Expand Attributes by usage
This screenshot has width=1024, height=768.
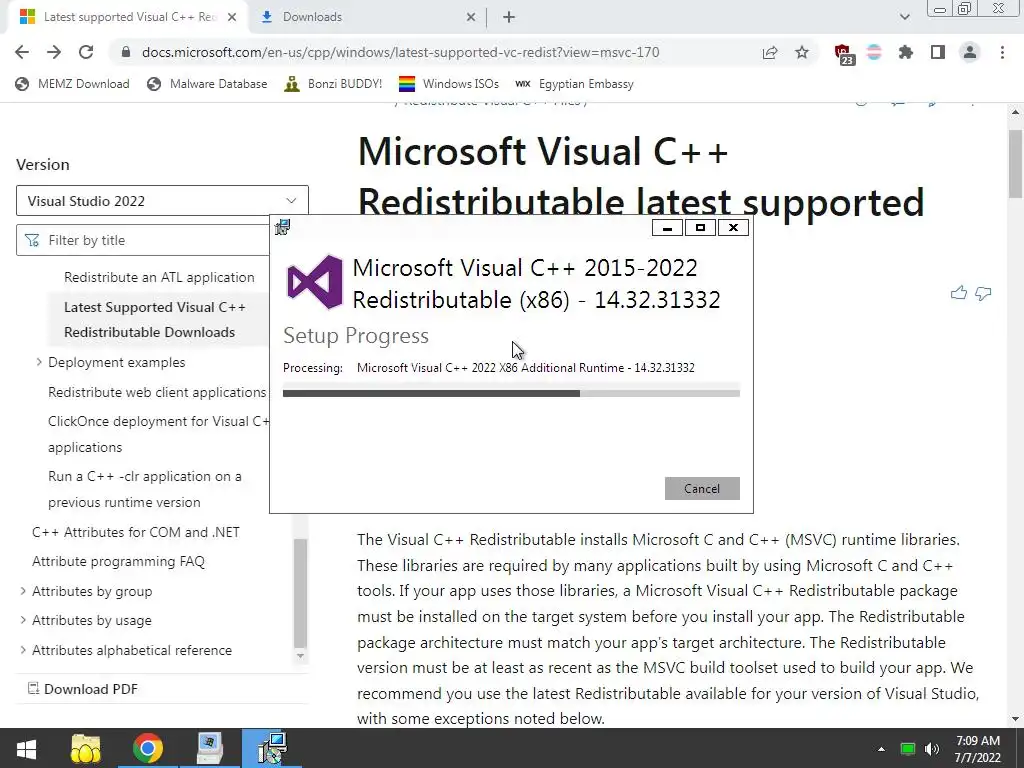tap(24, 620)
